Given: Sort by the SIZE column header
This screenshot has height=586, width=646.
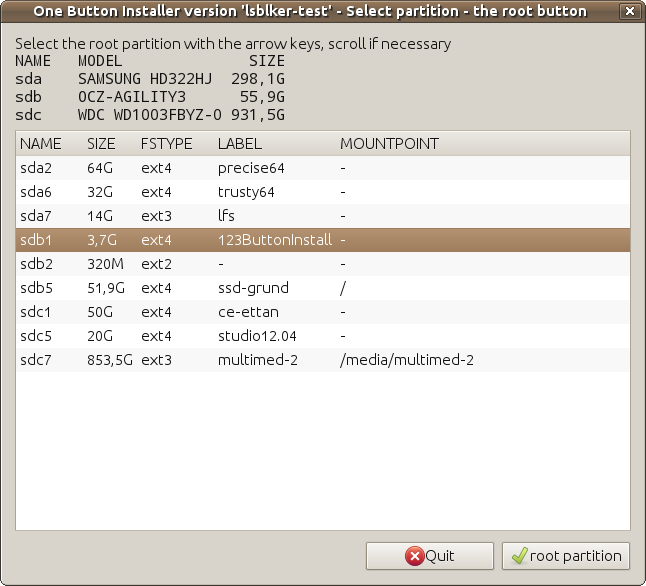Looking at the screenshot, I should [x=101, y=144].
